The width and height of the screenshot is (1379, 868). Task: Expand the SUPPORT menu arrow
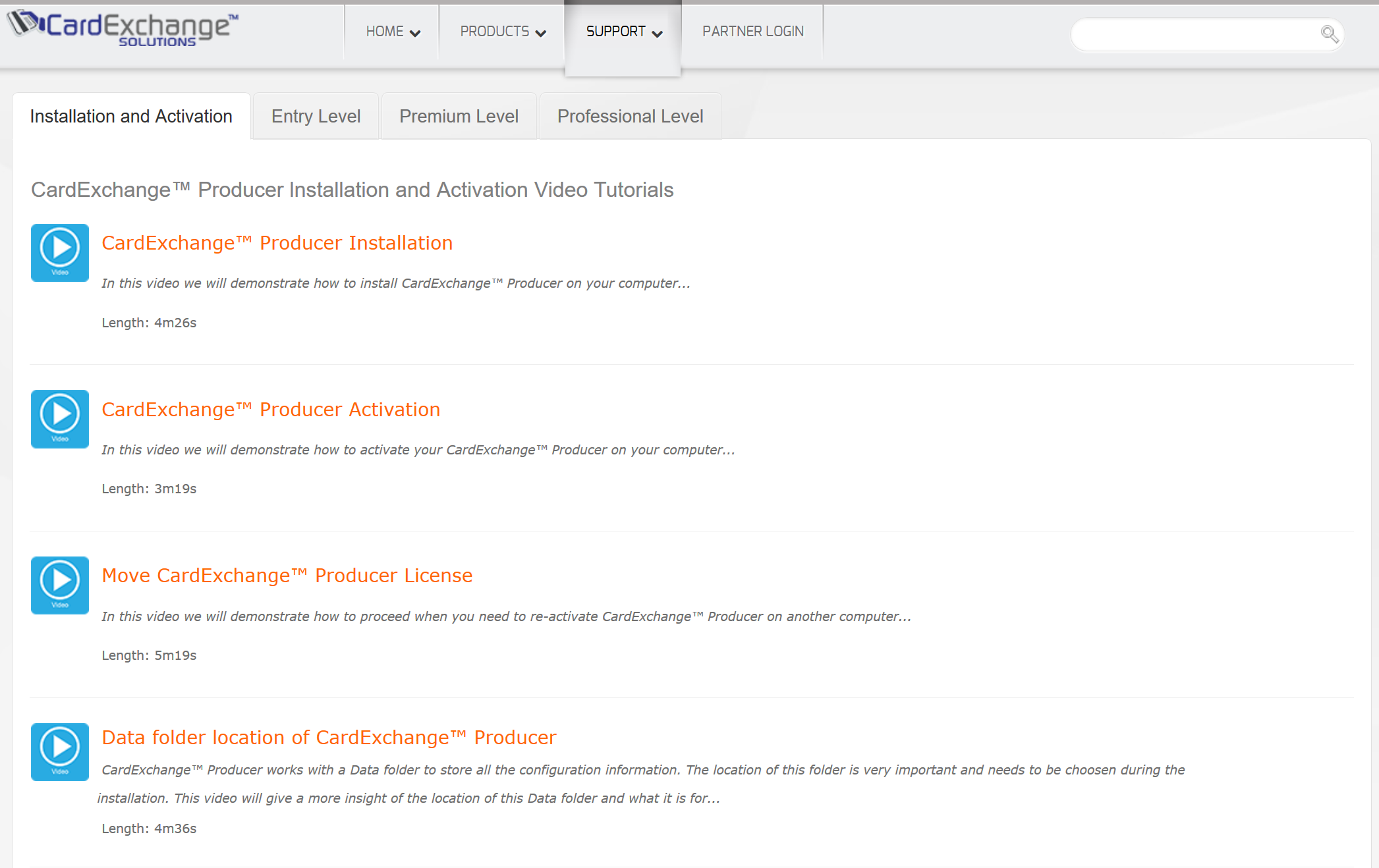point(657,33)
